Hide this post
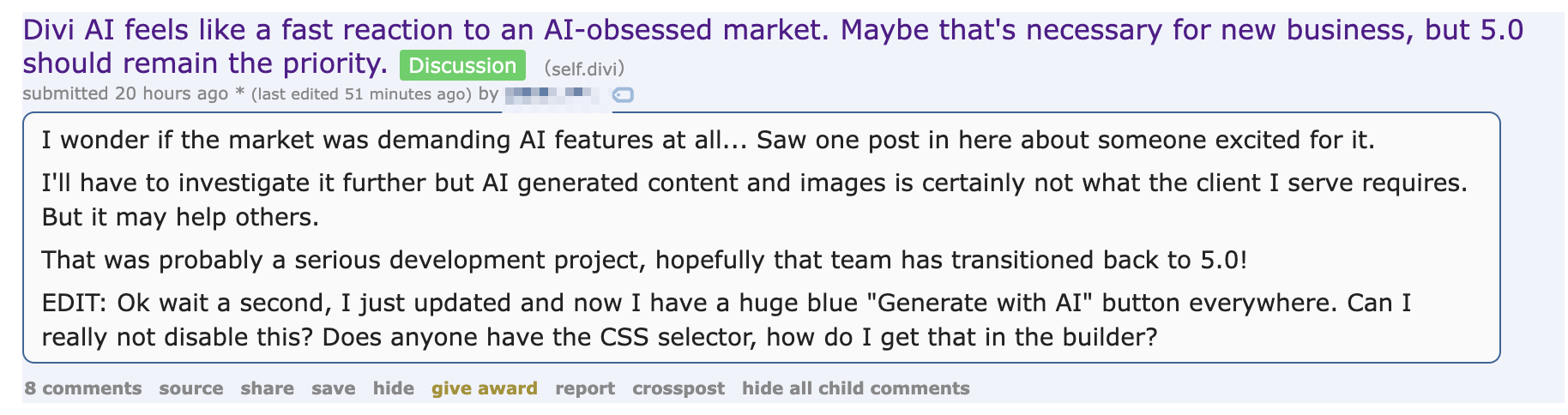Screen dimensions: 1568x415 (x=394, y=388)
